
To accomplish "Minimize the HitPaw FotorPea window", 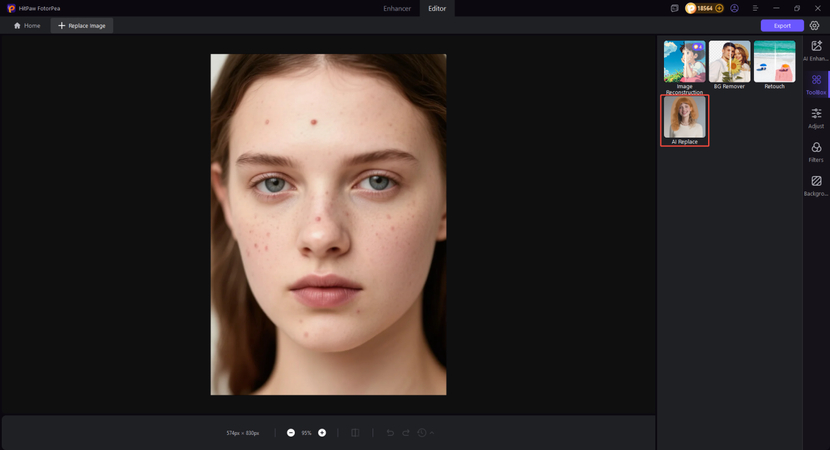I will coord(776,8).
